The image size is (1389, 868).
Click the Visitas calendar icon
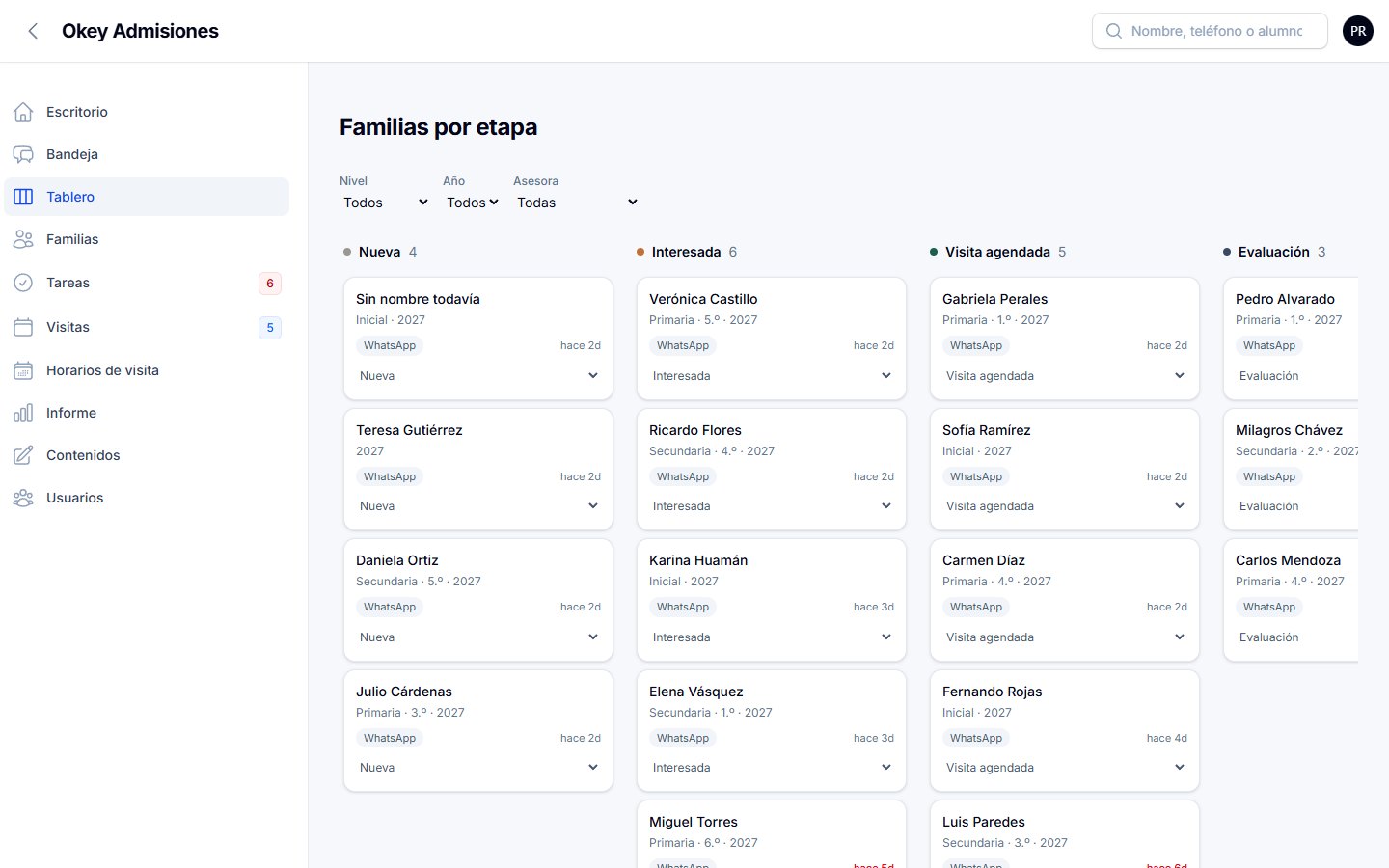(23, 327)
